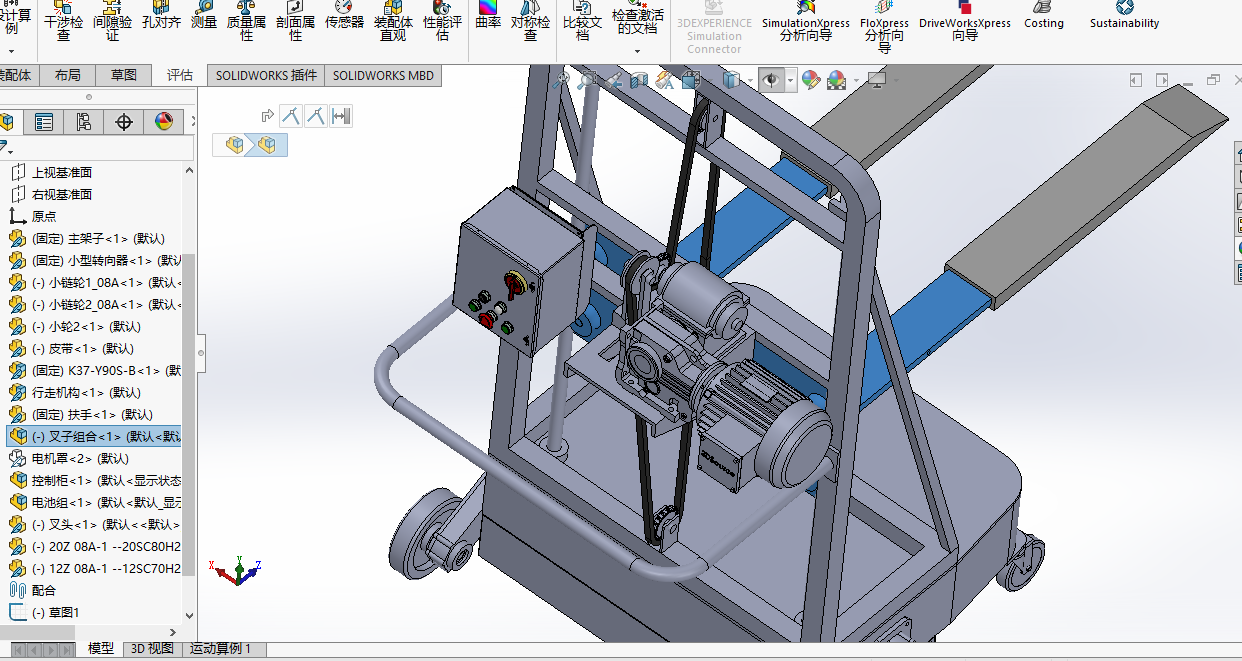The width and height of the screenshot is (1242, 661).
Task: Select 皮带<1> belt component
Action: pos(83,348)
